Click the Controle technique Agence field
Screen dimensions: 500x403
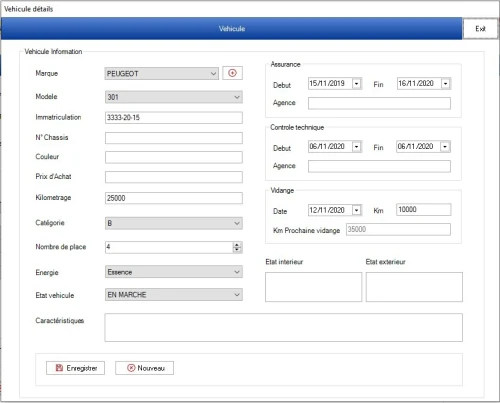click(x=379, y=166)
